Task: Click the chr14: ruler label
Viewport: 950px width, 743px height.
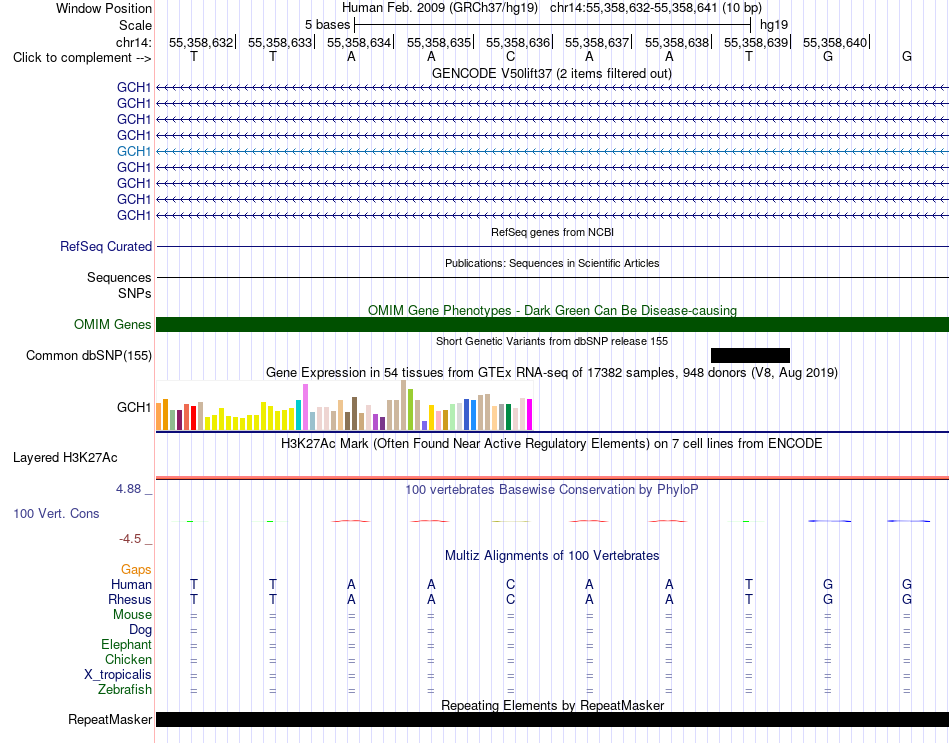Action: point(134,42)
